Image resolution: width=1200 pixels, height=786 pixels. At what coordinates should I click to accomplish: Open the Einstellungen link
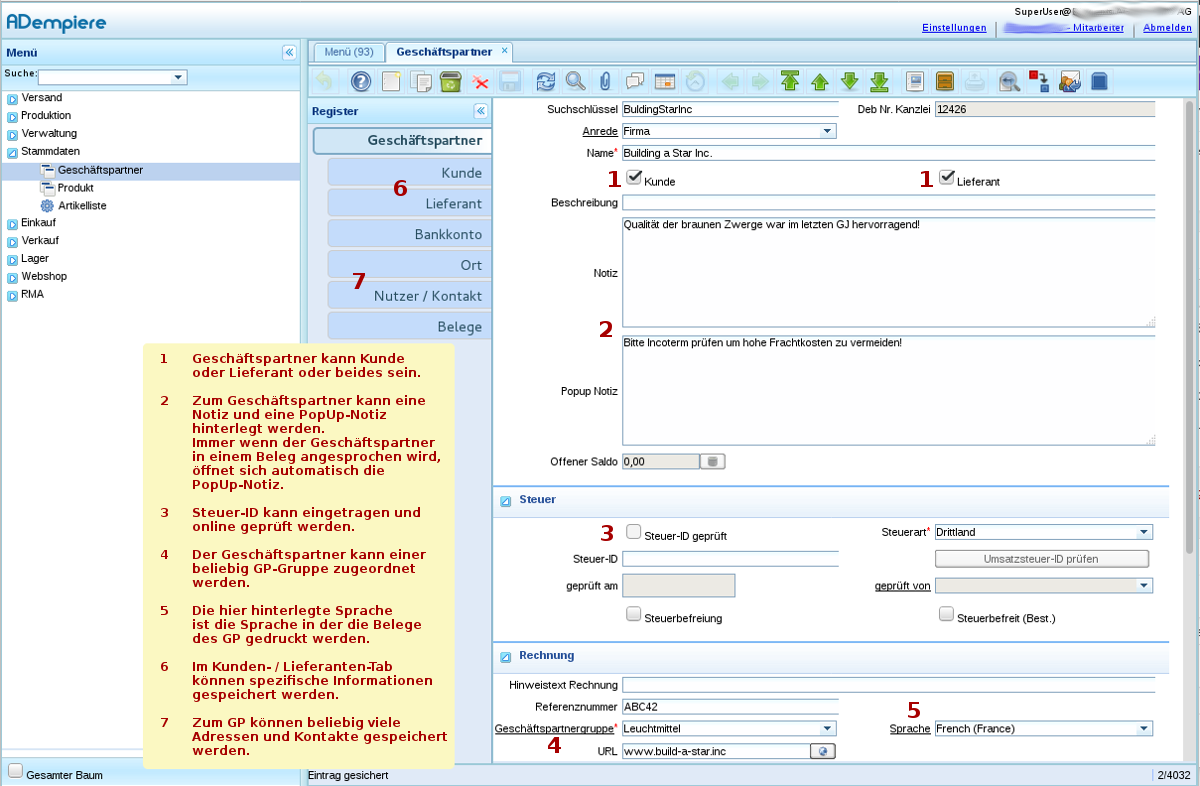[954, 28]
